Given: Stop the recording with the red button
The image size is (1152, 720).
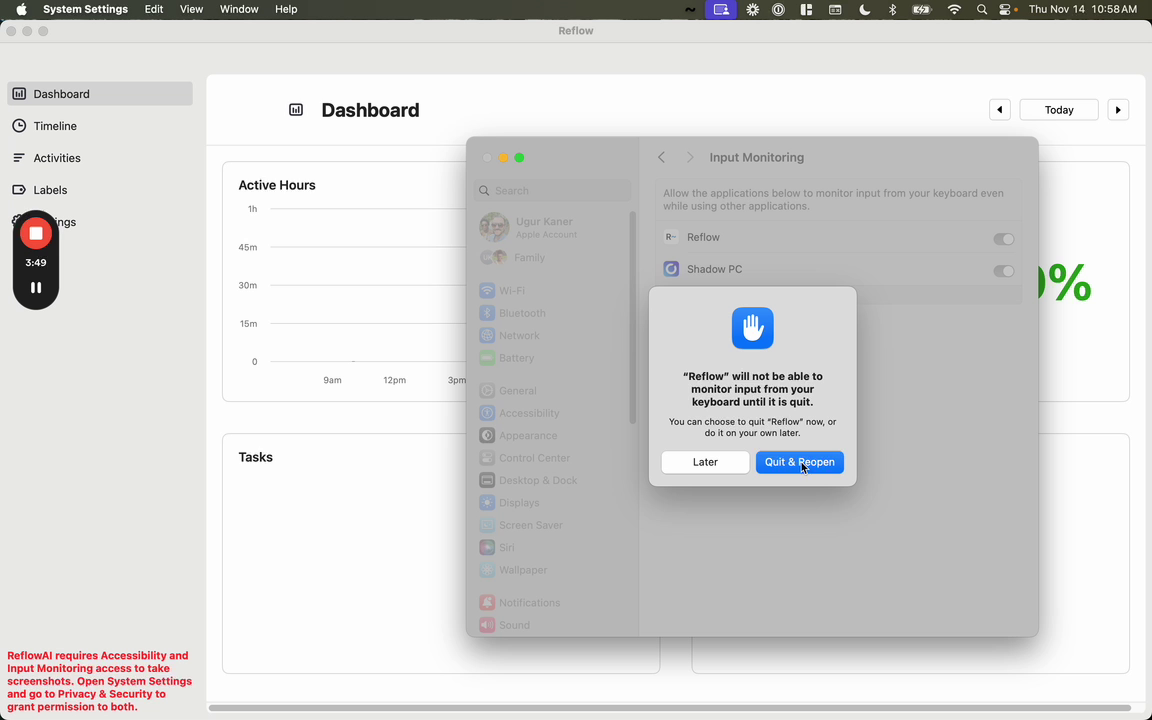Looking at the screenshot, I should pos(35,234).
